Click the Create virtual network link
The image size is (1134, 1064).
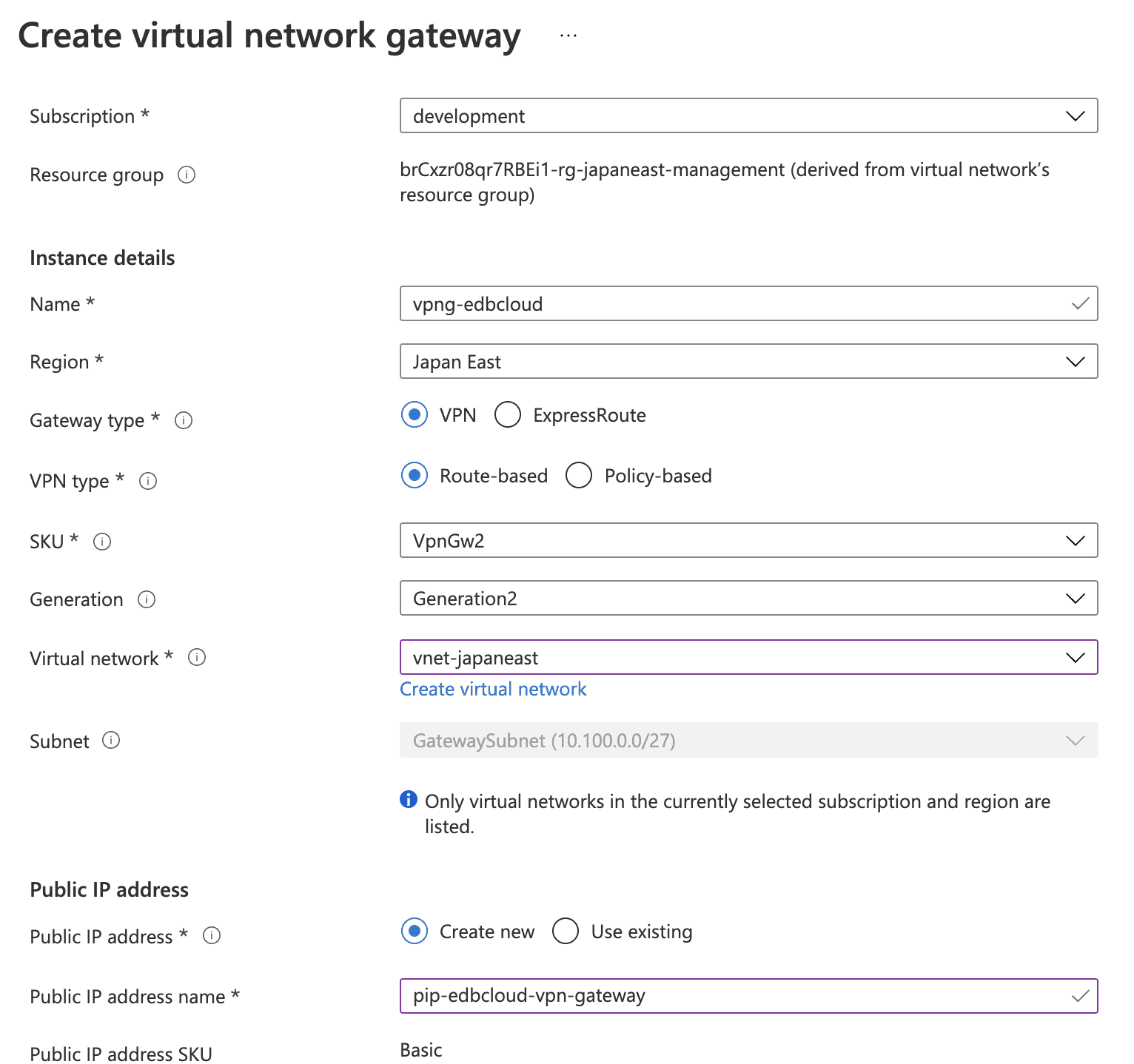click(x=493, y=689)
